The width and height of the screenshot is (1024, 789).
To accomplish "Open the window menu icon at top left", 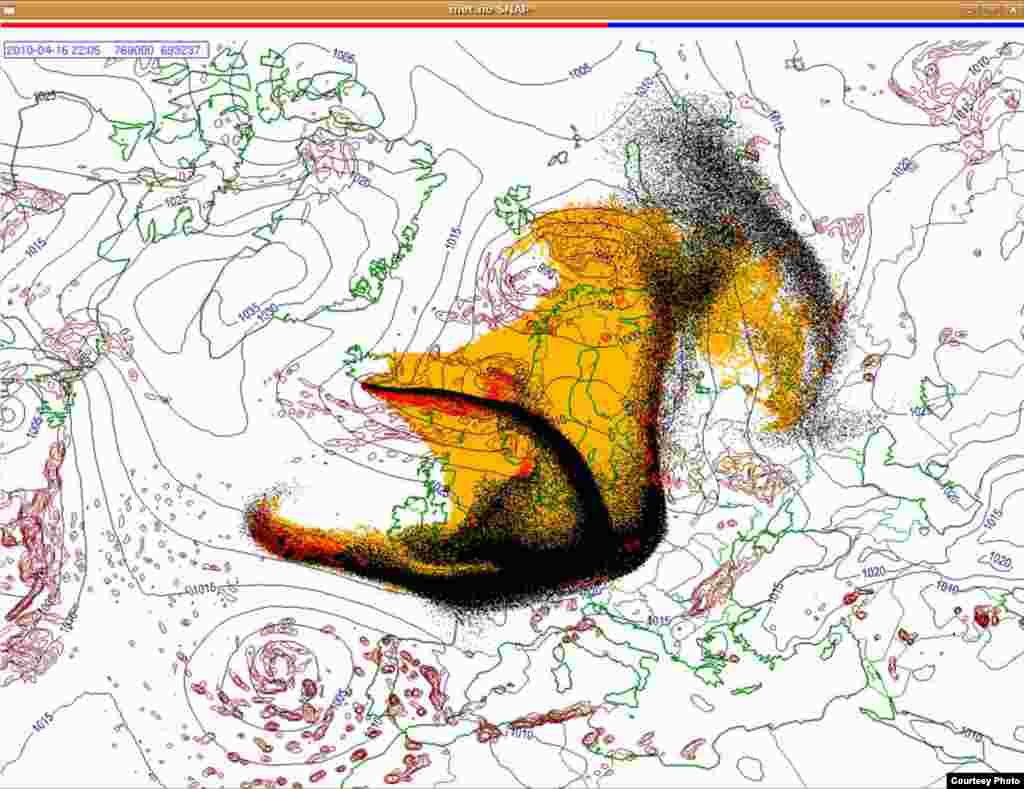I will point(6,10).
